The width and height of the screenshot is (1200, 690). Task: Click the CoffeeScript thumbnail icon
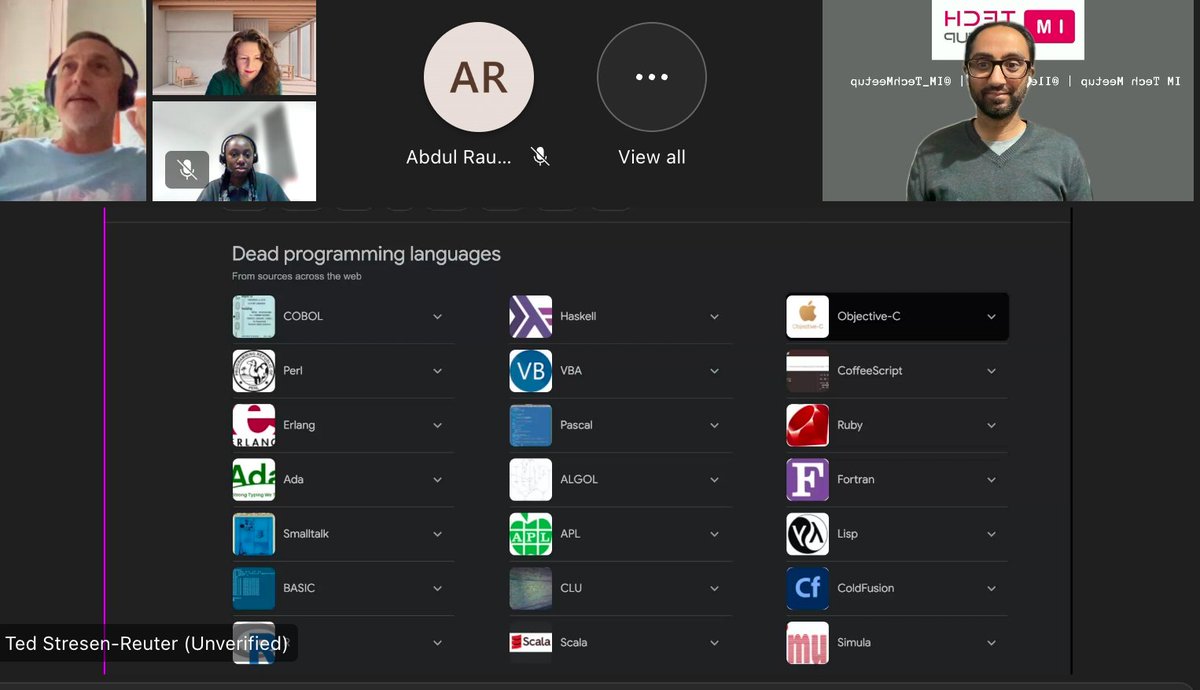tap(808, 370)
